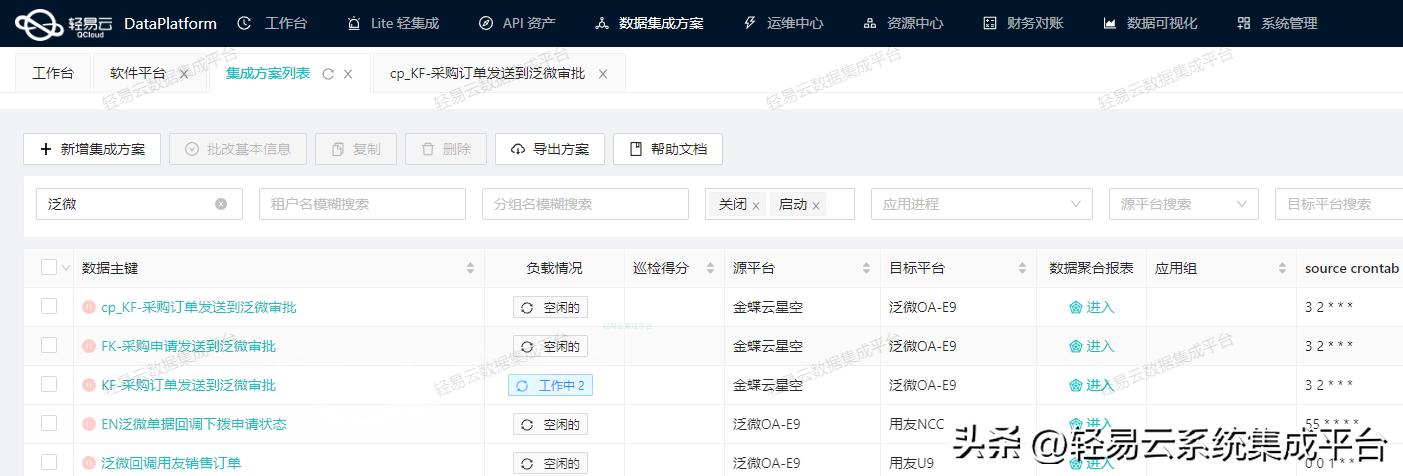Close the 软件平台 tab
Screen dimensions: 1403x476
[183, 74]
